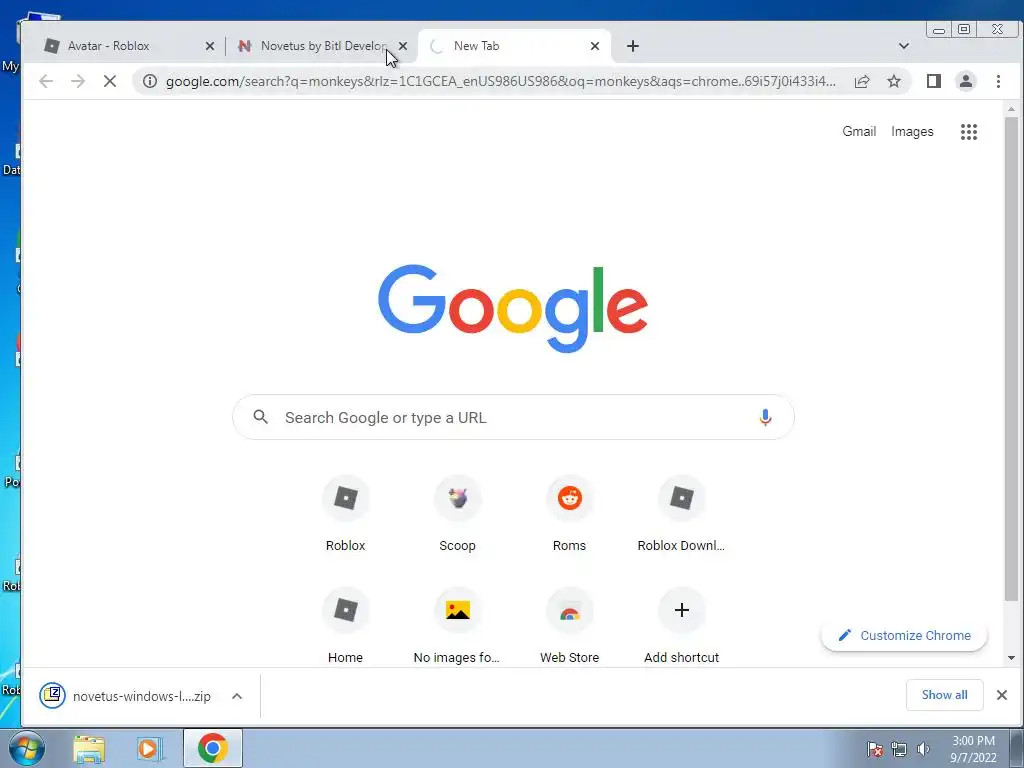The image size is (1024, 768).
Task: Close the Avatar - Roblox tab
Action: pyautogui.click(x=210, y=46)
